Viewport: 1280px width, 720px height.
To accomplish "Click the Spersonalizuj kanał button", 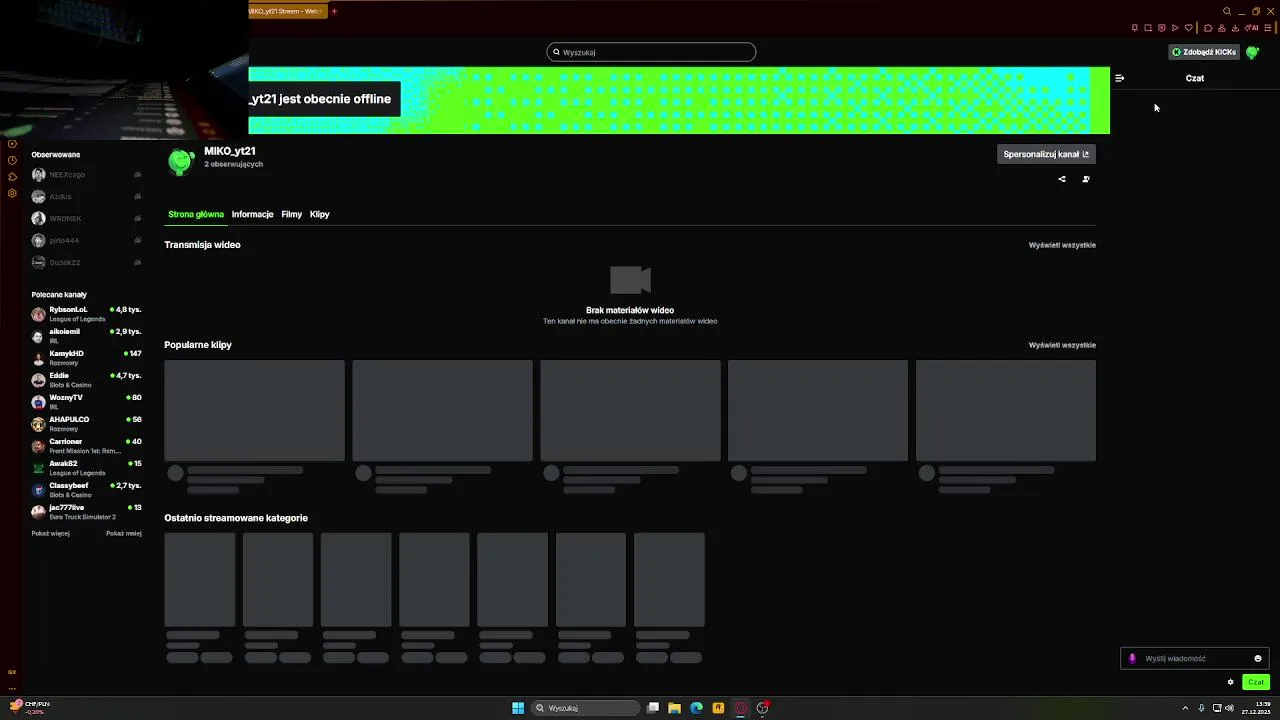I will coord(1046,154).
